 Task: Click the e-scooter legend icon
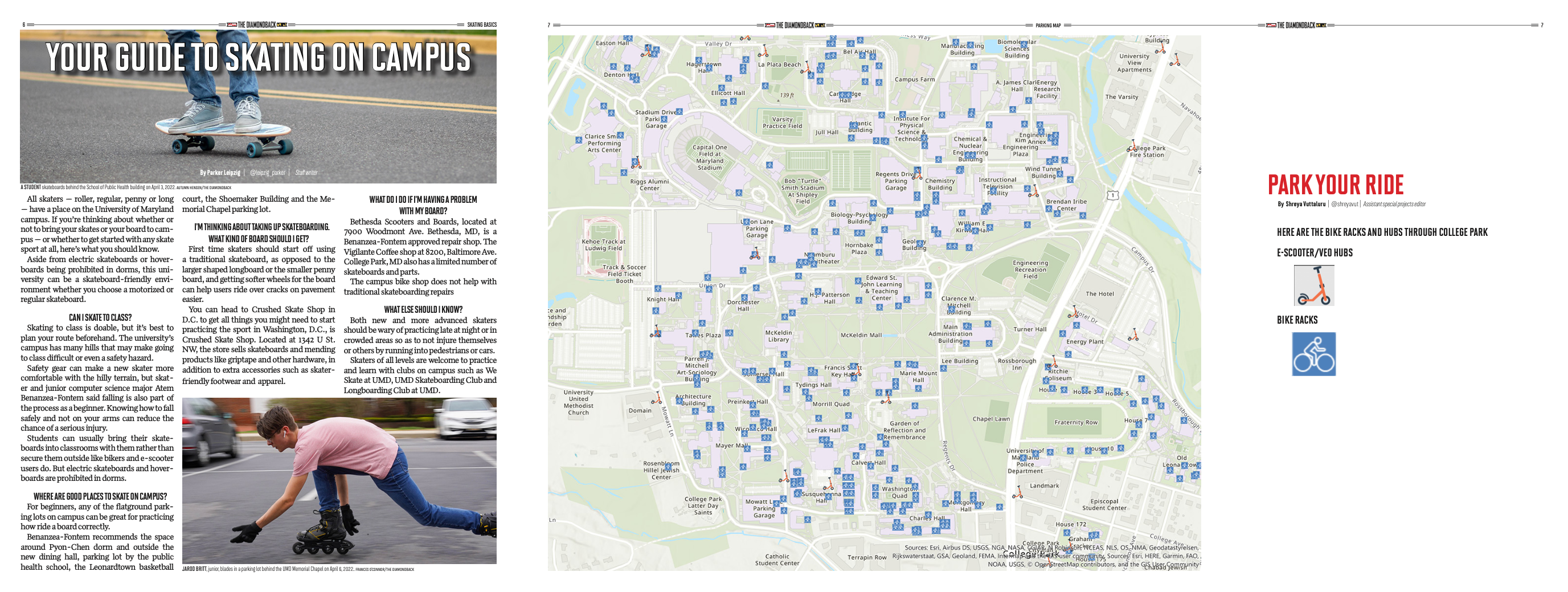click(1313, 285)
